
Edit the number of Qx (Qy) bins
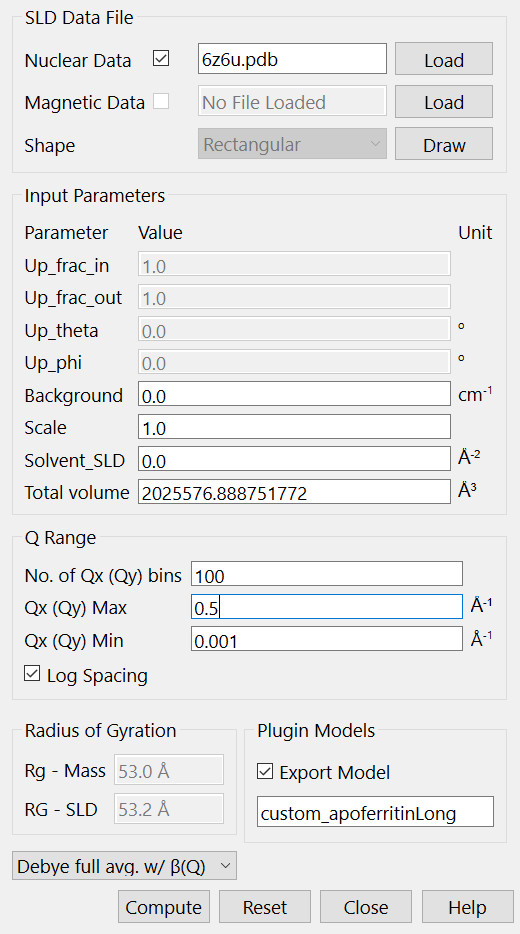326,574
